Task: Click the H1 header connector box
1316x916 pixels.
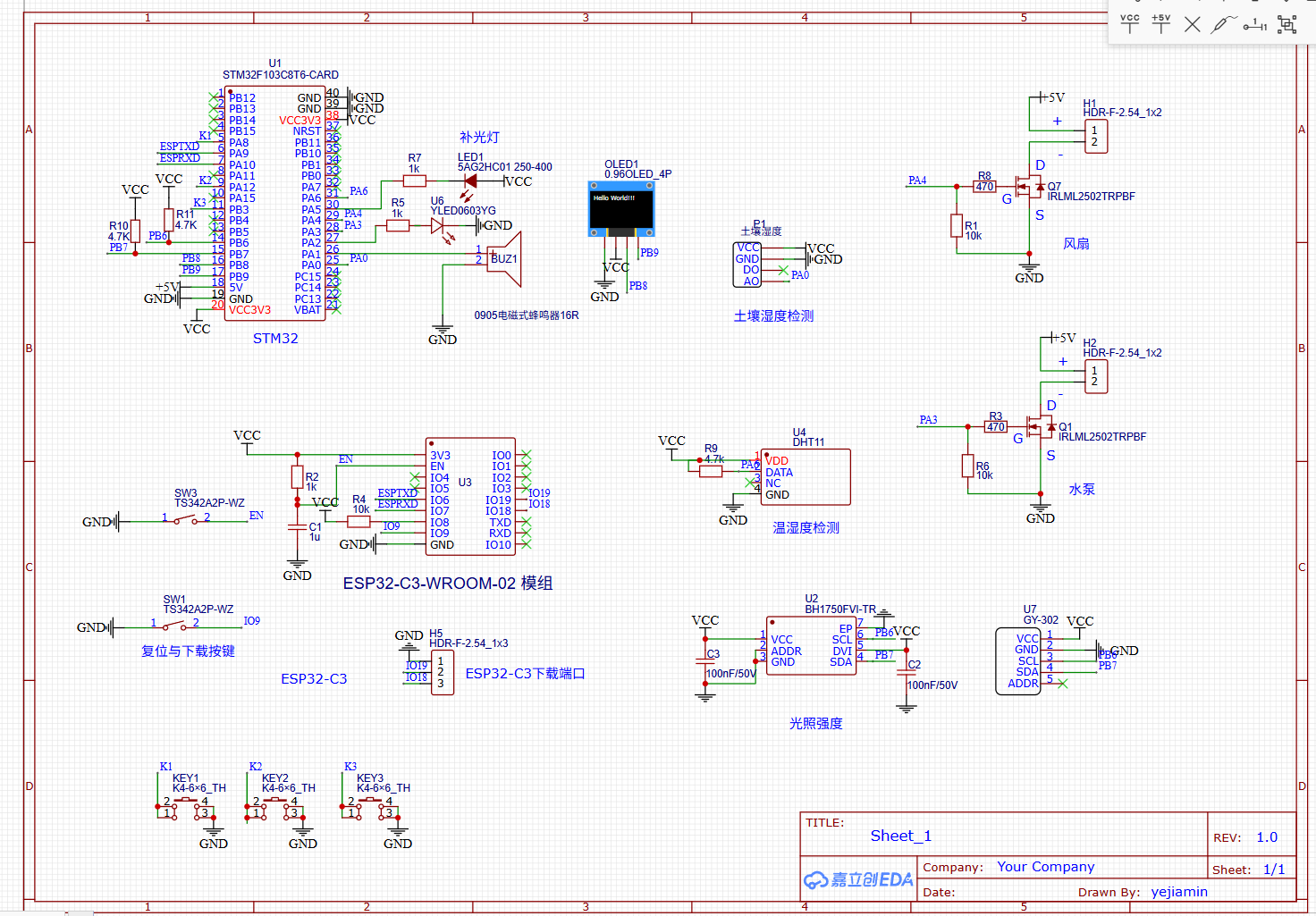Action: click(1095, 136)
